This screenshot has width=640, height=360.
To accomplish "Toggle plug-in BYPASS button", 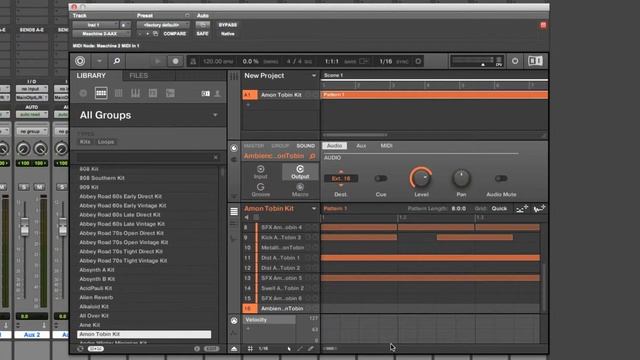I will pyautogui.click(x=228, y=25).
